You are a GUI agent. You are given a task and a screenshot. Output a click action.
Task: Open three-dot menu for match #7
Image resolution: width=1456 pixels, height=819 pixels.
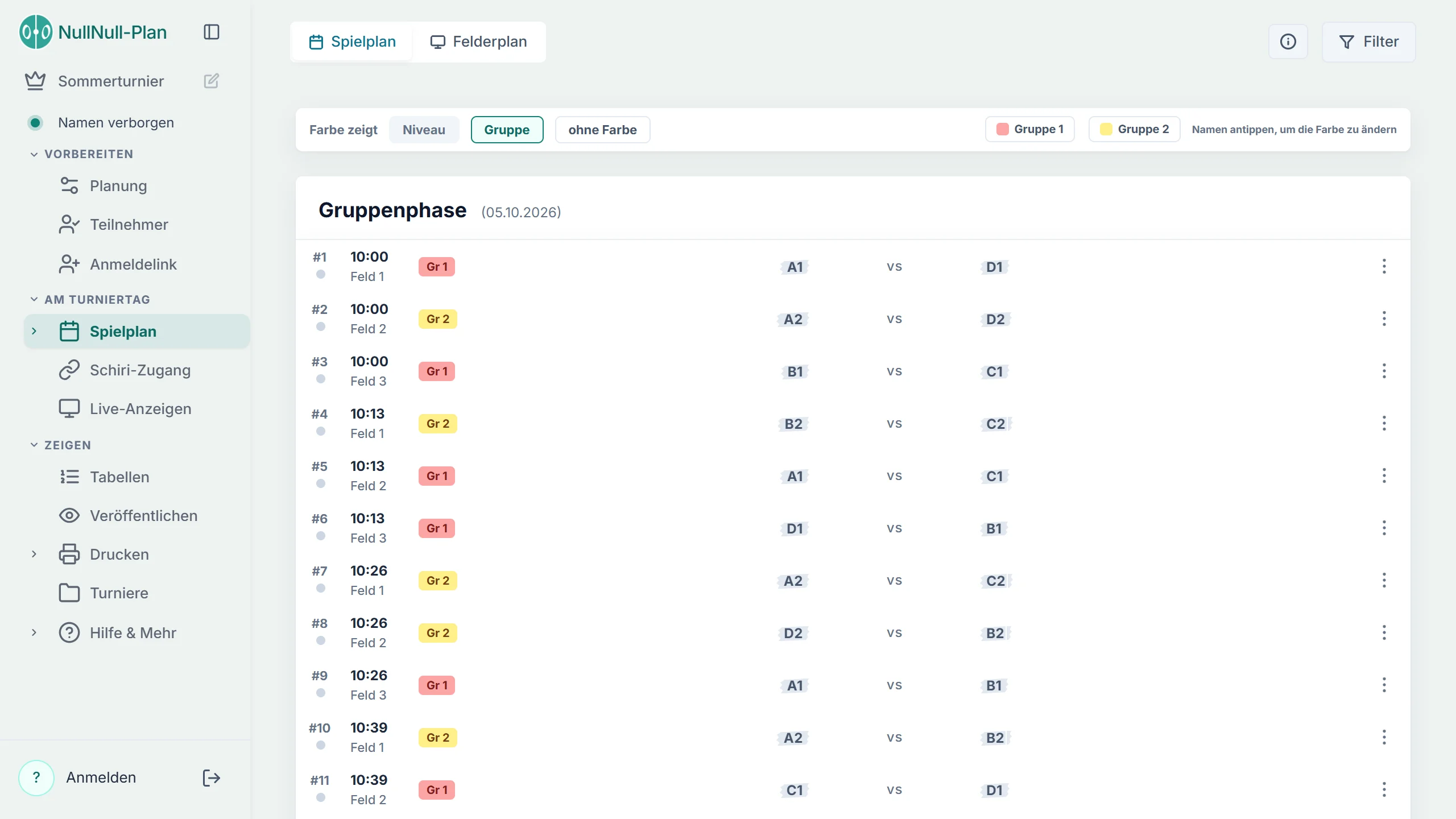pyautogui.click(x=1384, y=580)
